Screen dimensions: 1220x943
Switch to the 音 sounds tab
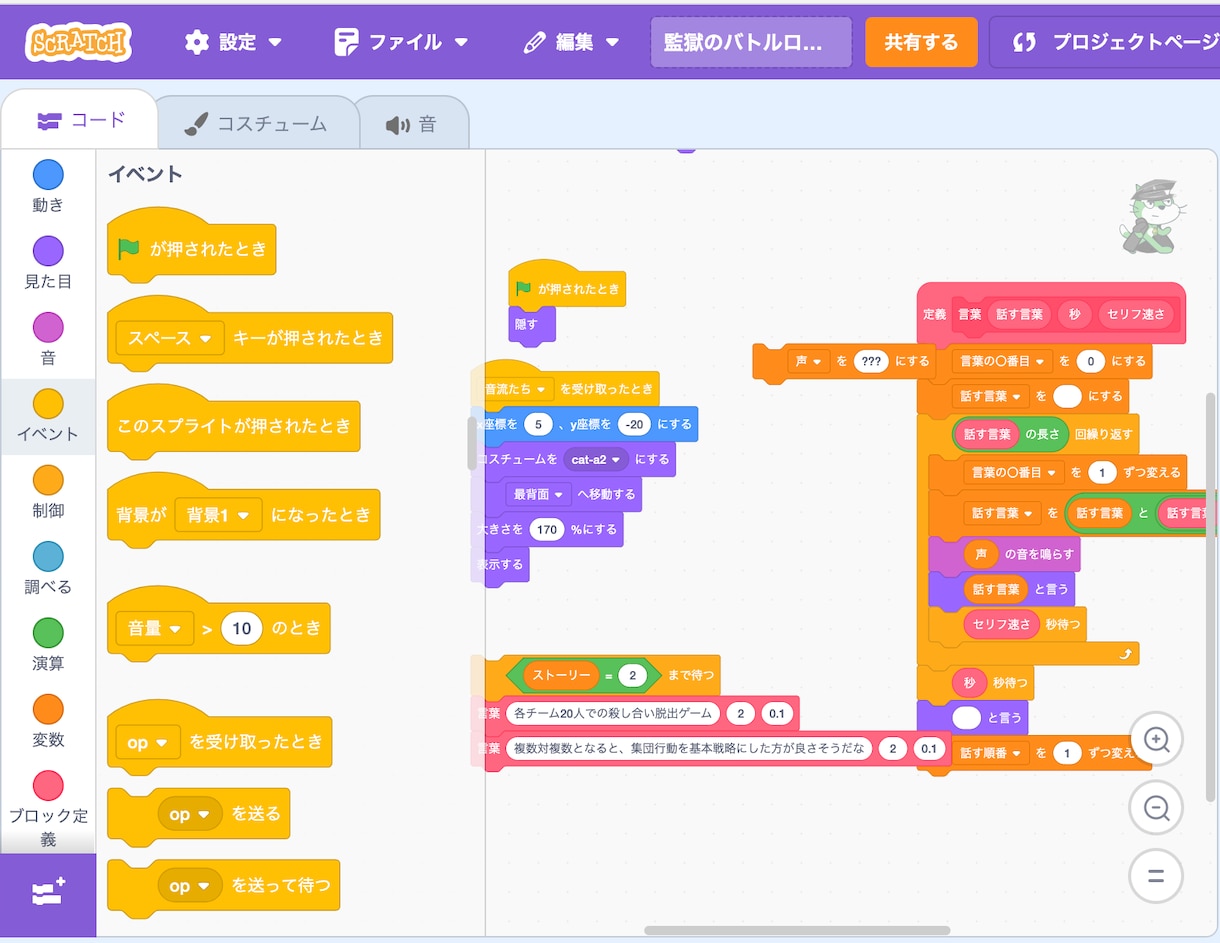(x=412, y=124)
